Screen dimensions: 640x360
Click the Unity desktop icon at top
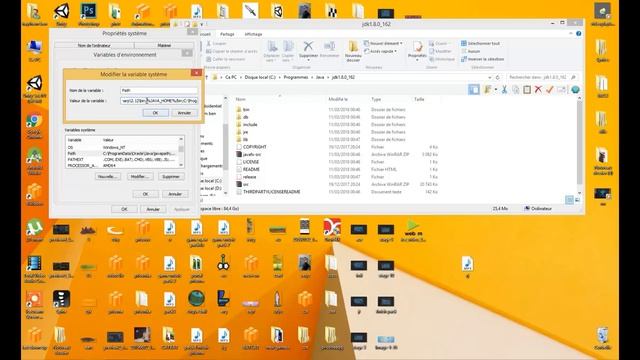(x=61, y=11)
